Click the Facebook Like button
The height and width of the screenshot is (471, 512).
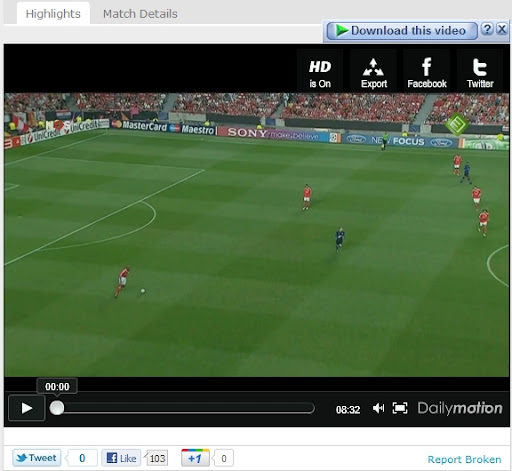[x=121, y=458]
